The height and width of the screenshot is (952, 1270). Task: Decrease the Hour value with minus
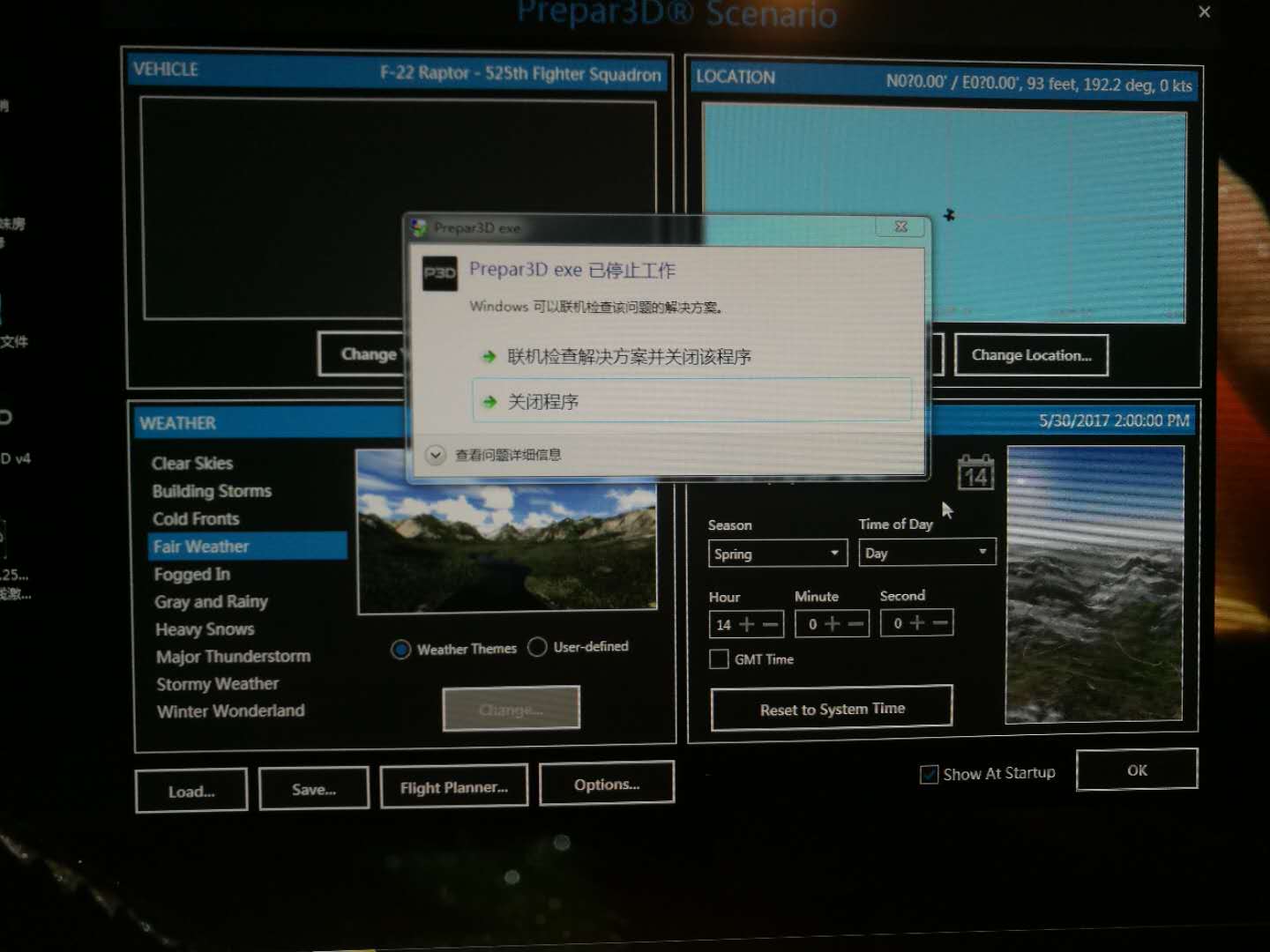point(770,624)
